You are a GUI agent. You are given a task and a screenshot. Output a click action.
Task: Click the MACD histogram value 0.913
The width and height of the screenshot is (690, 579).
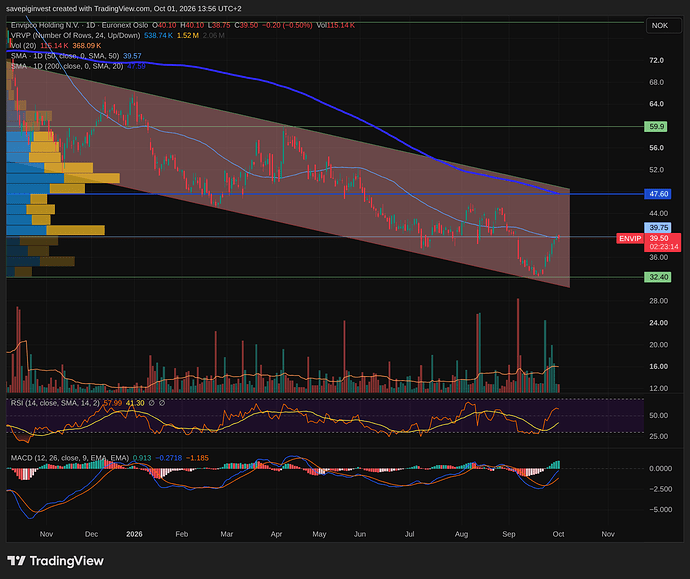(142, 458)
